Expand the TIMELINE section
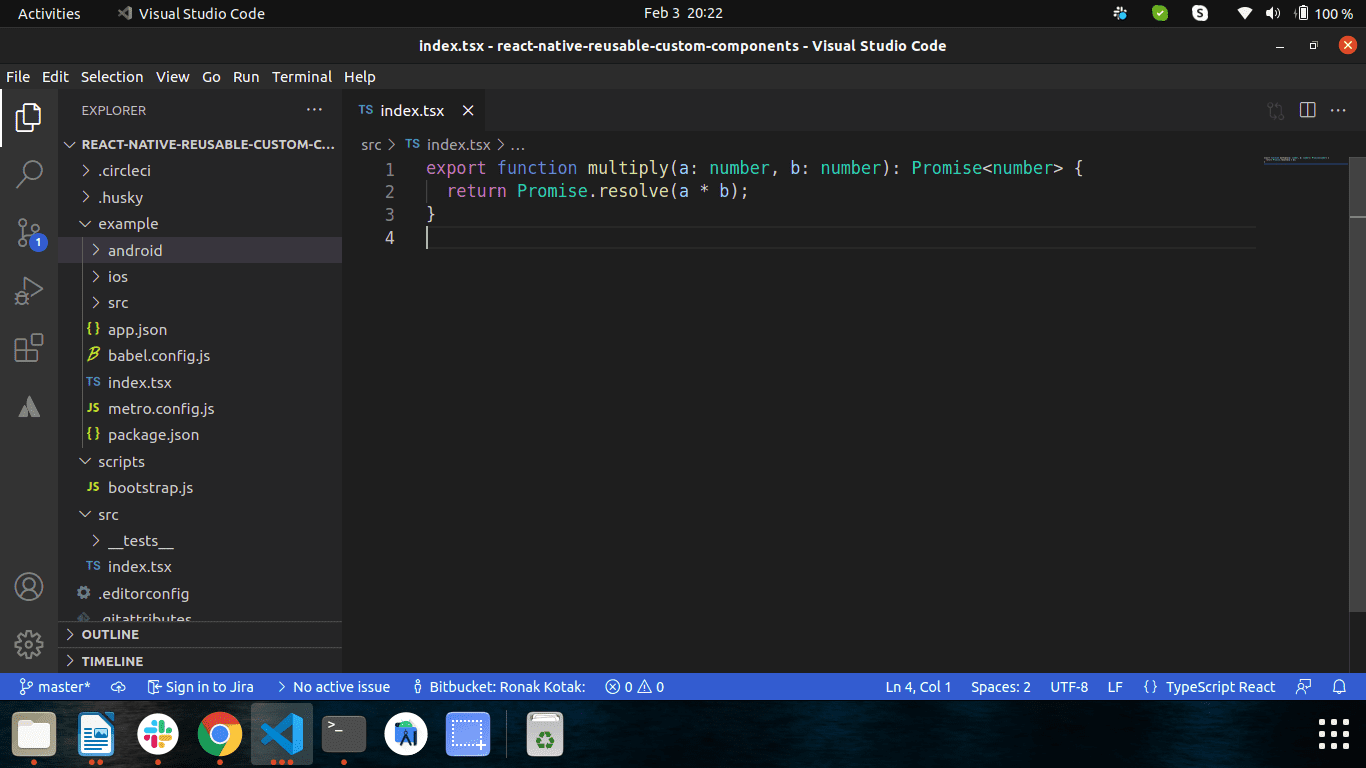1366x768 pixels. click(112, 661)
